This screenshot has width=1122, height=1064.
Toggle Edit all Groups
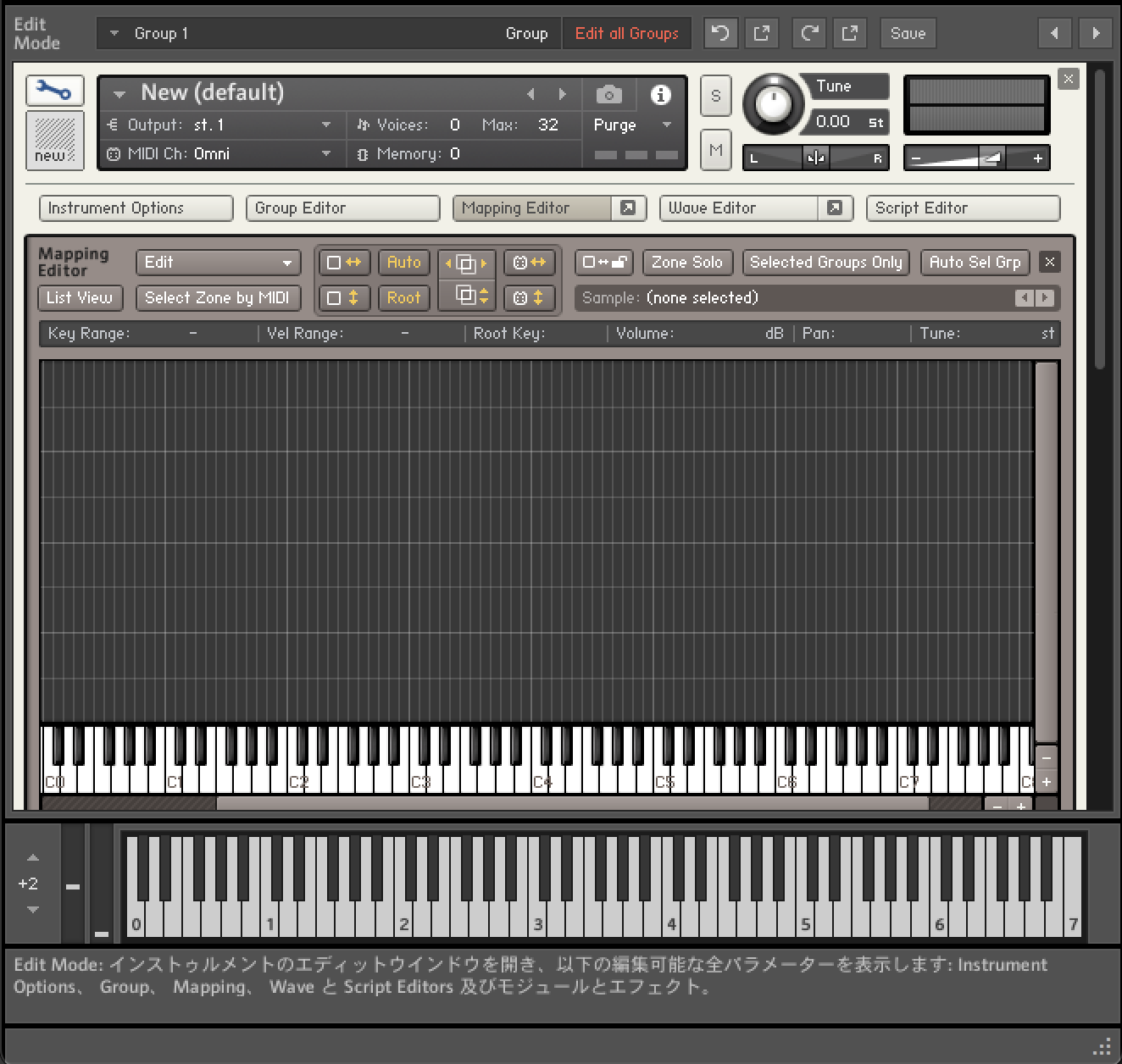pyautogui.click(x=627, y=33)
